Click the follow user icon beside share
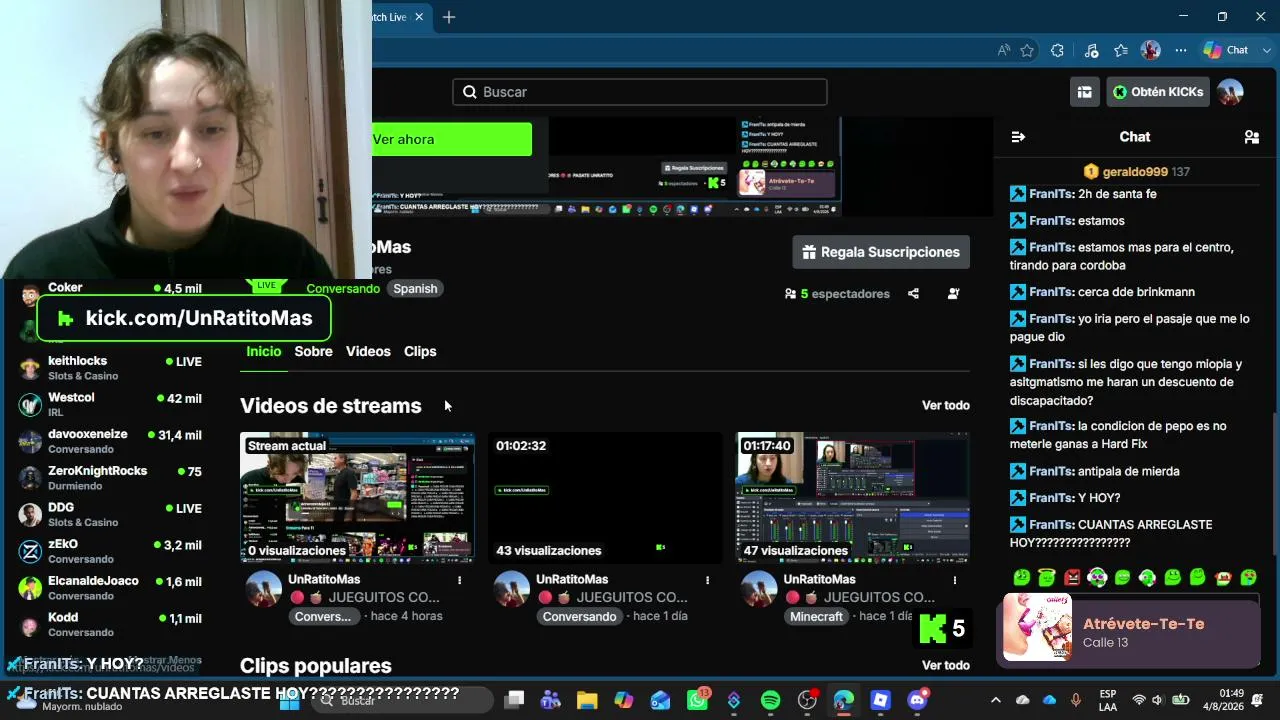Image resolution: width=1280 pixels, height=720 pixels. point(953,294)
